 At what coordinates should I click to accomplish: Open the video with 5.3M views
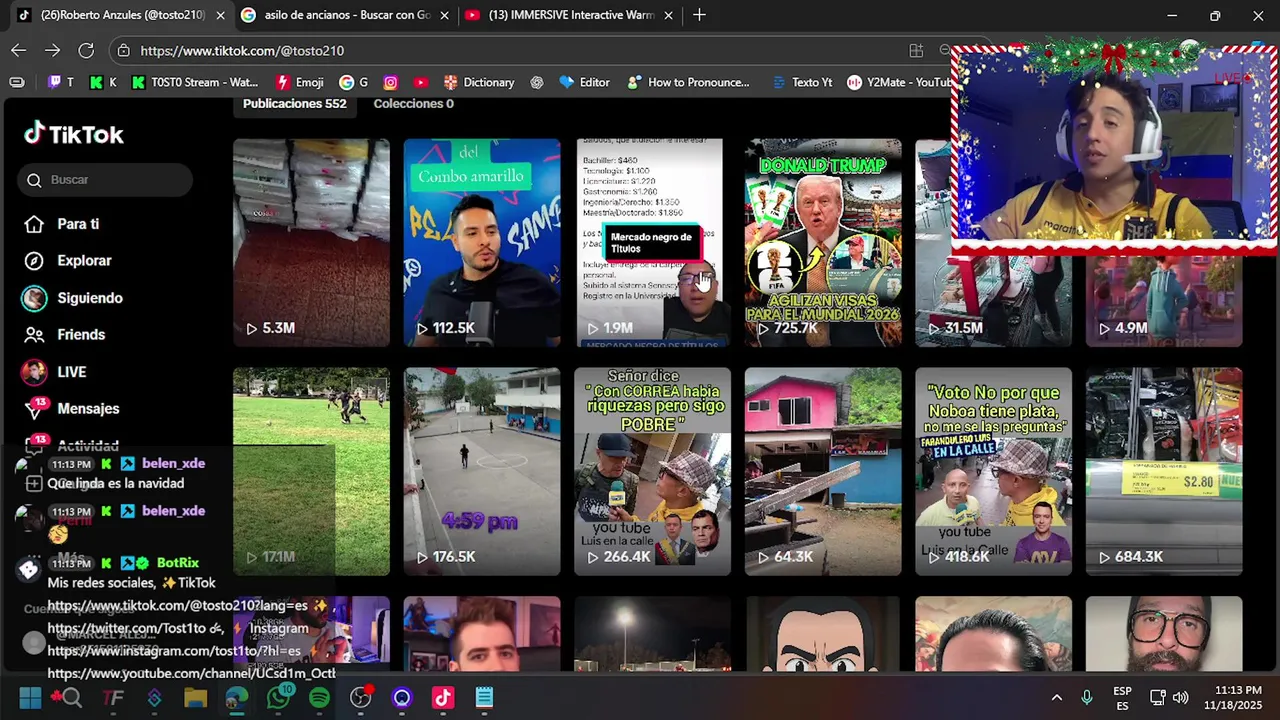click(311, 242)
